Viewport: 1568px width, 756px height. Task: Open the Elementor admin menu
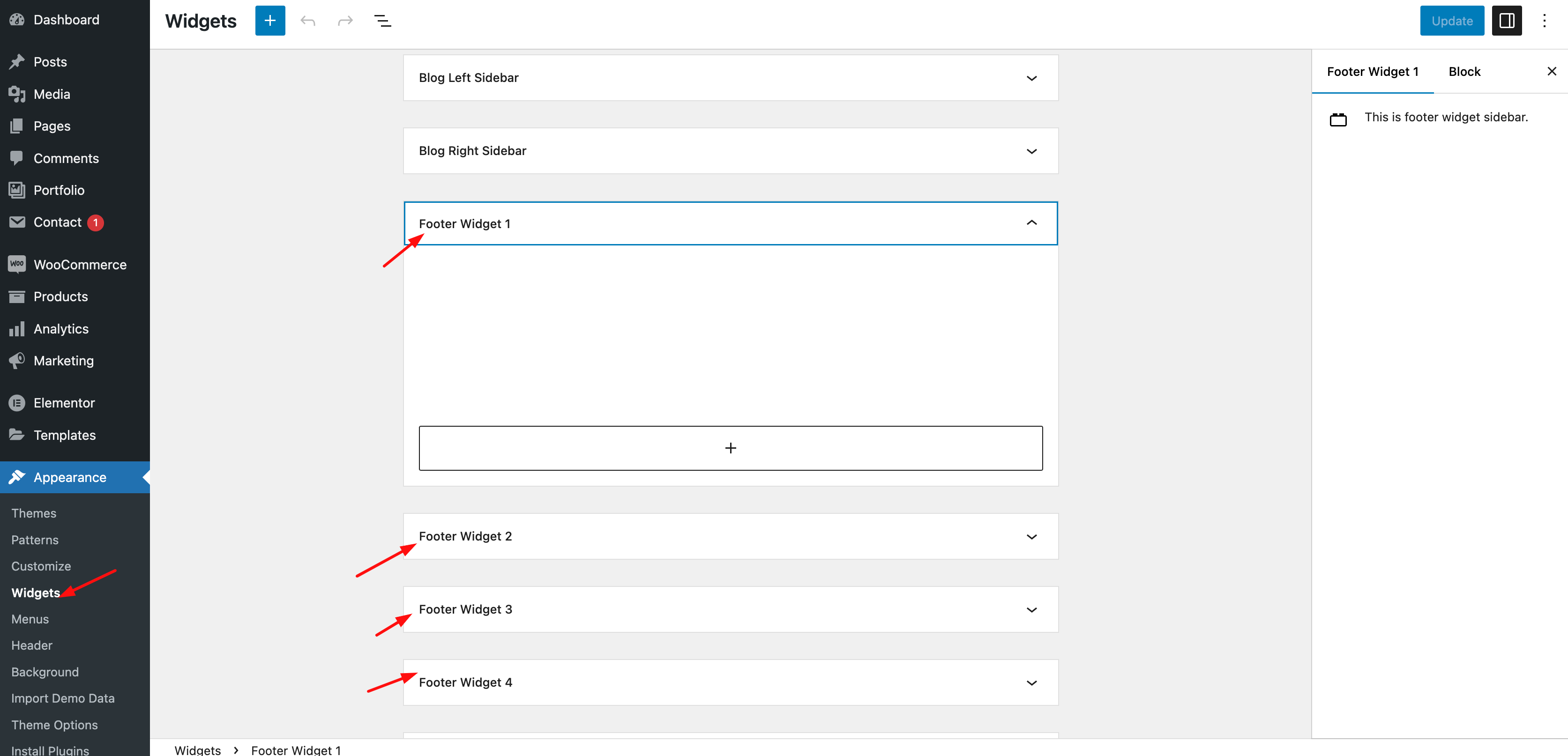click(75, 403)
